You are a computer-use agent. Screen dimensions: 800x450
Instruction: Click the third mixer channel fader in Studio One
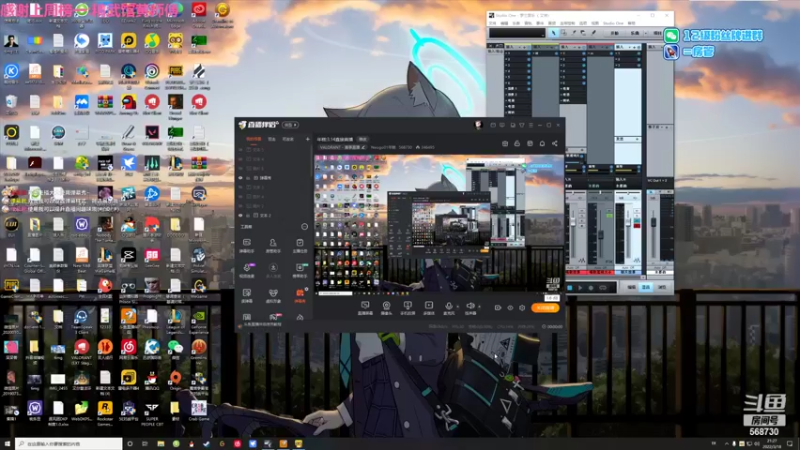pos(628,224)
